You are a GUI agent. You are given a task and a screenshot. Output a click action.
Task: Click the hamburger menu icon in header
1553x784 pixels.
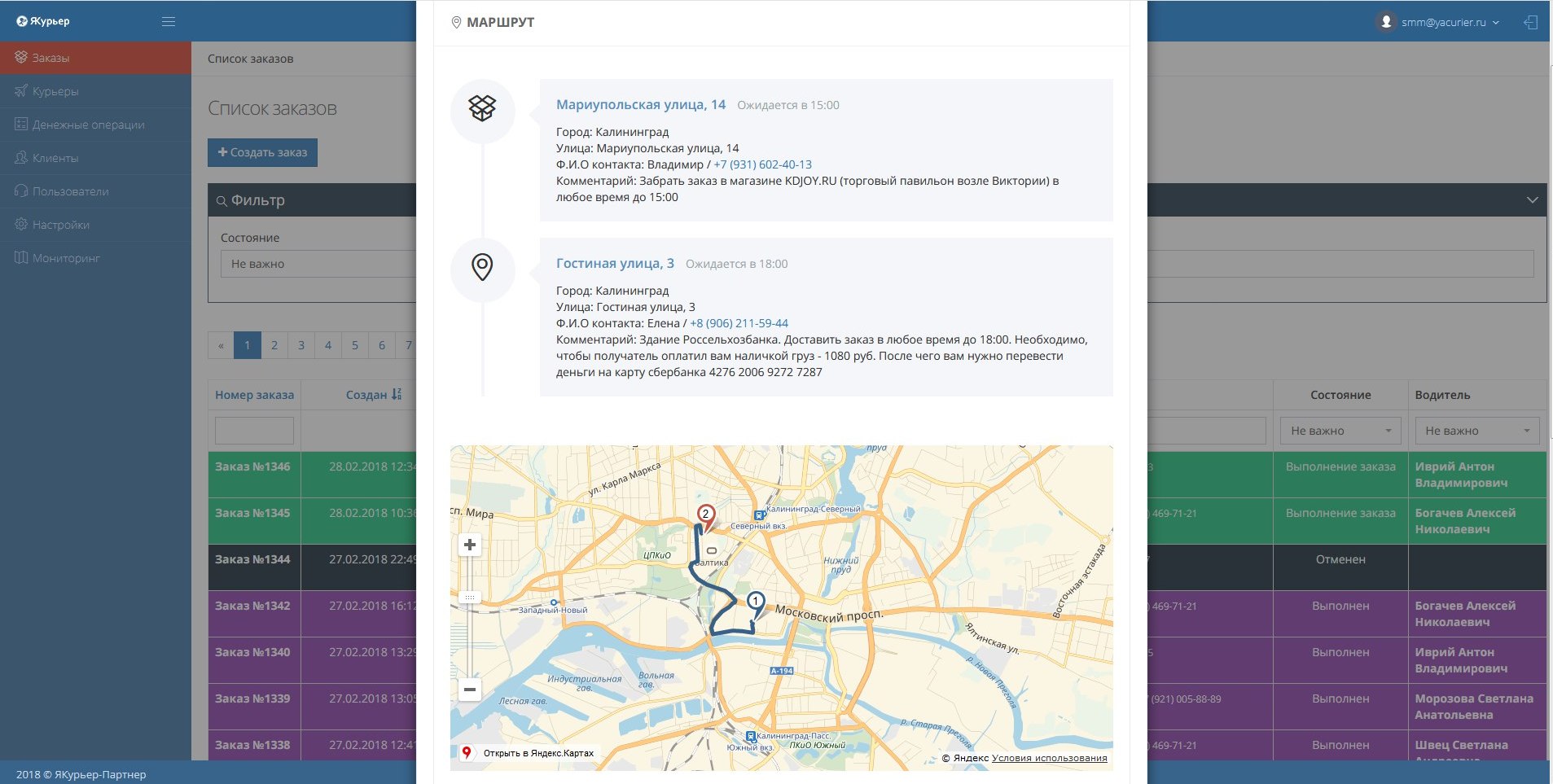coord(169,22)
